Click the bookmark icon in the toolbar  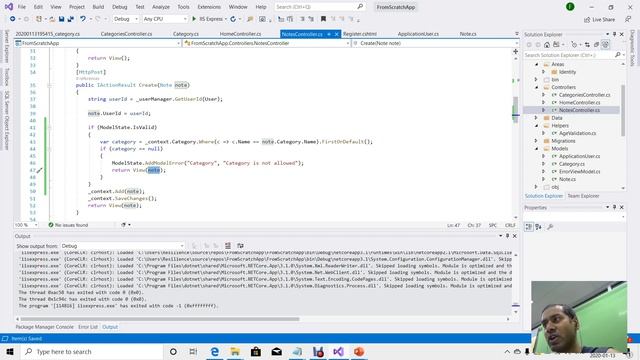click(323, 19)
